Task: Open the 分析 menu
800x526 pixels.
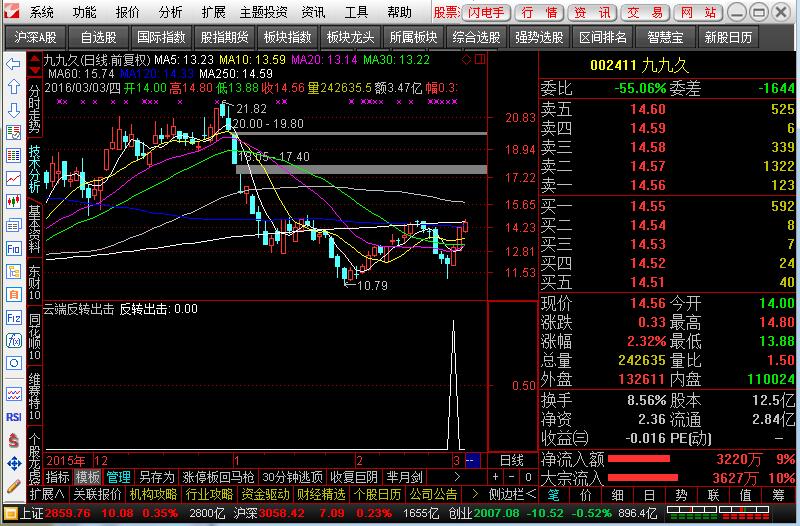Action: point(170,12)
